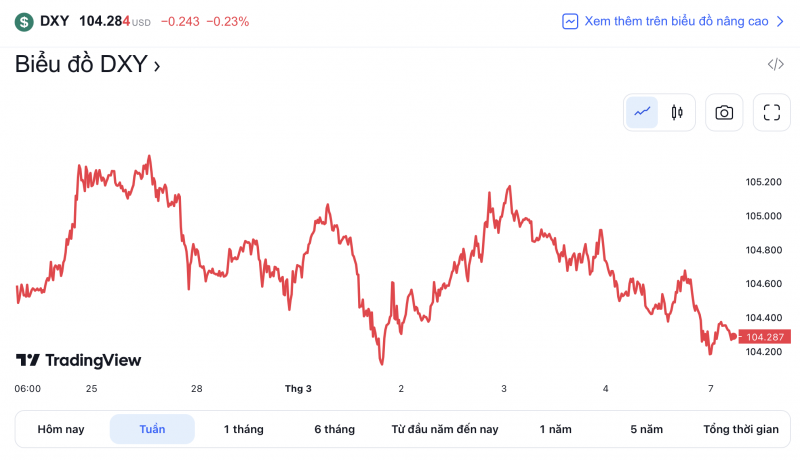Select the Tuần time range
The image size is (800, 460).
coord(152,429)
